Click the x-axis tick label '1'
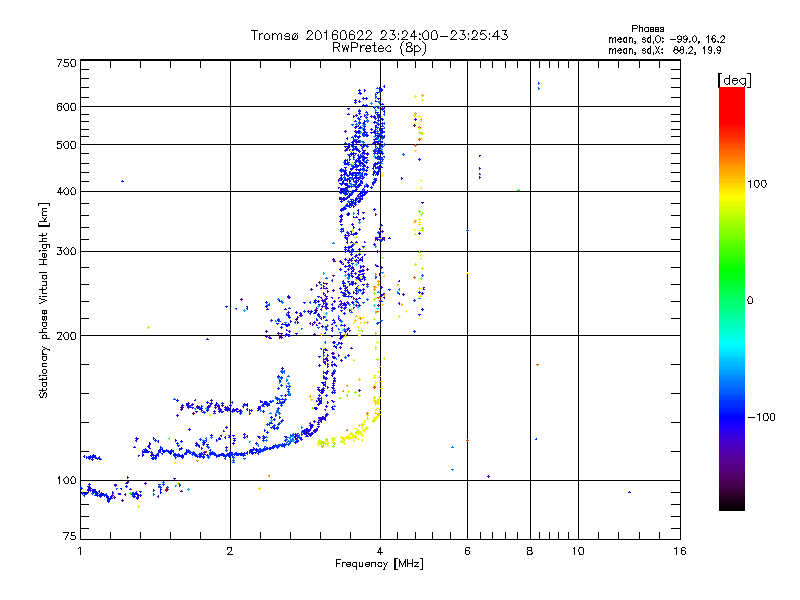800x600 pixels. point(80,551)
